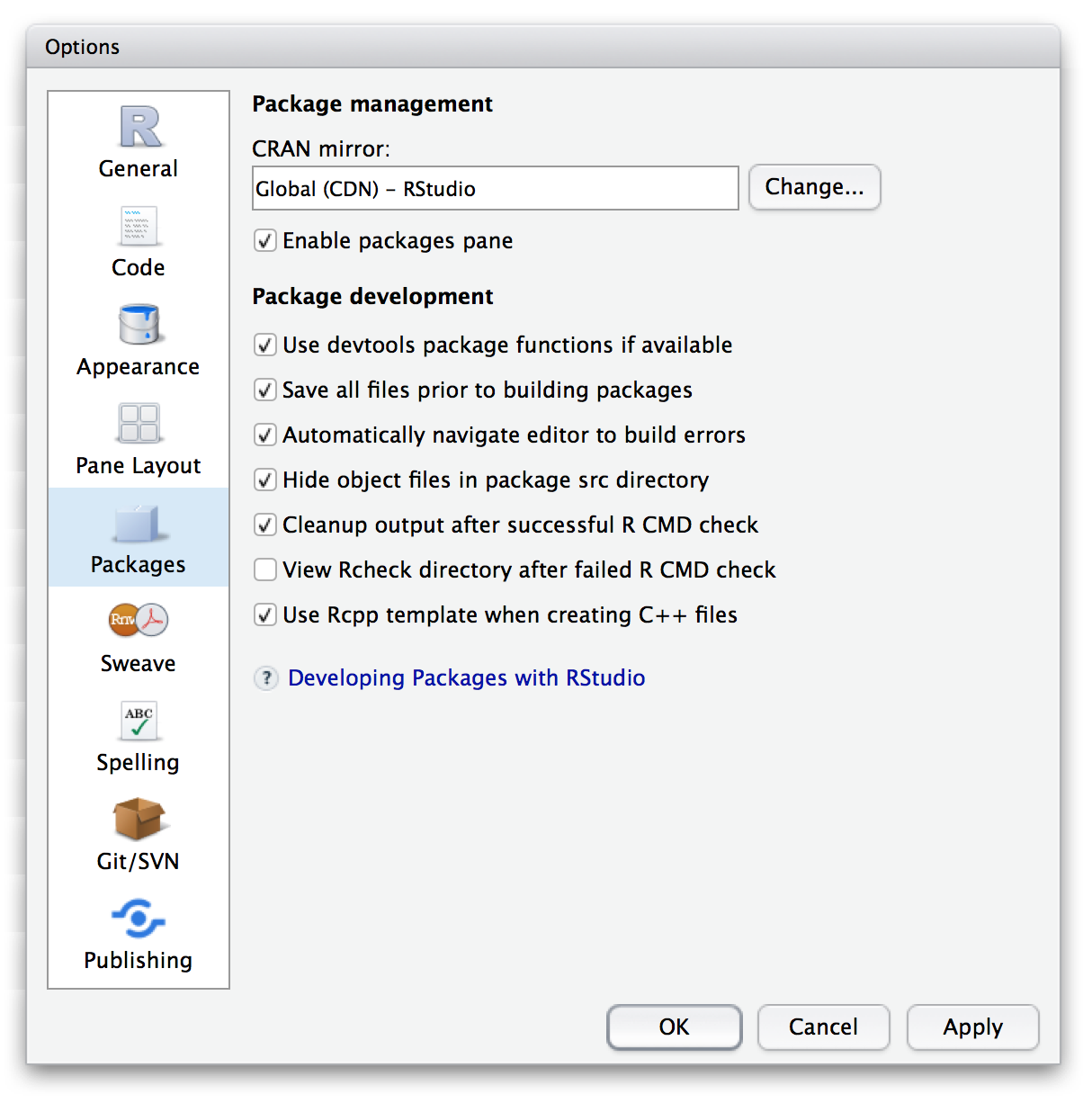
Task: Switch to the Spelling tab label
Action: pos(139,763)
